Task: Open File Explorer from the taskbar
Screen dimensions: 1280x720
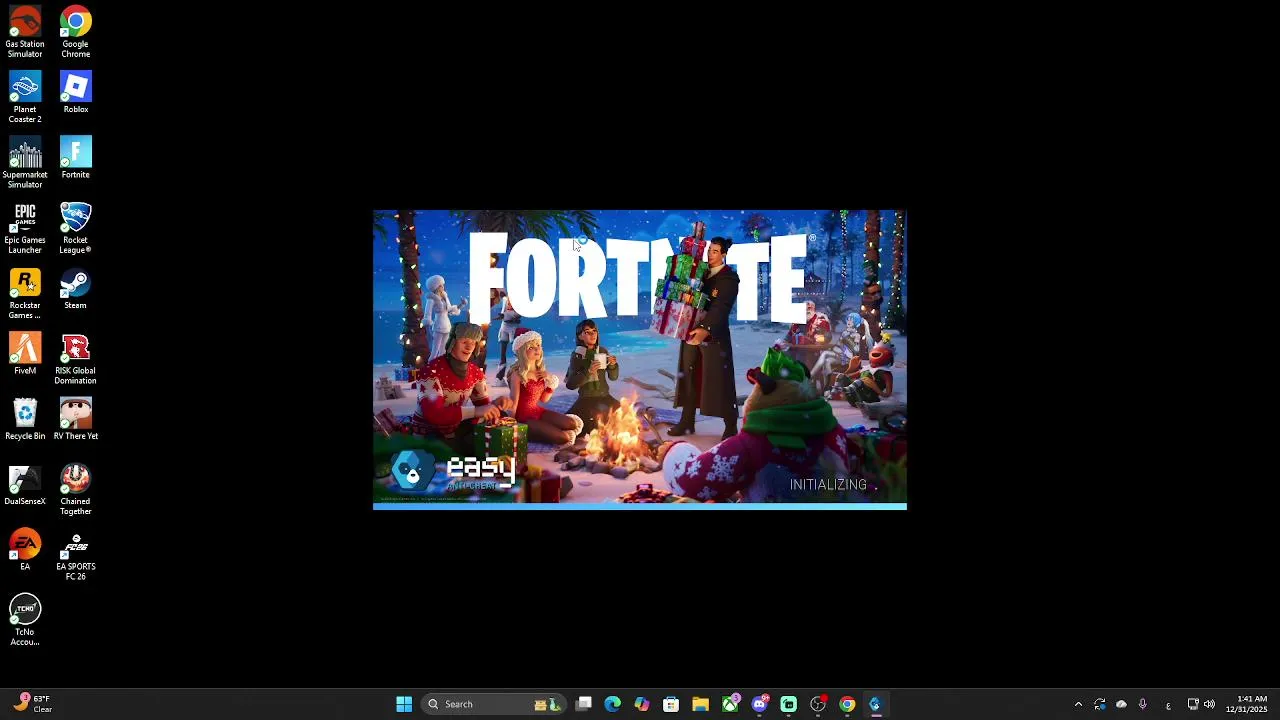Action: (x=700, y=704)
